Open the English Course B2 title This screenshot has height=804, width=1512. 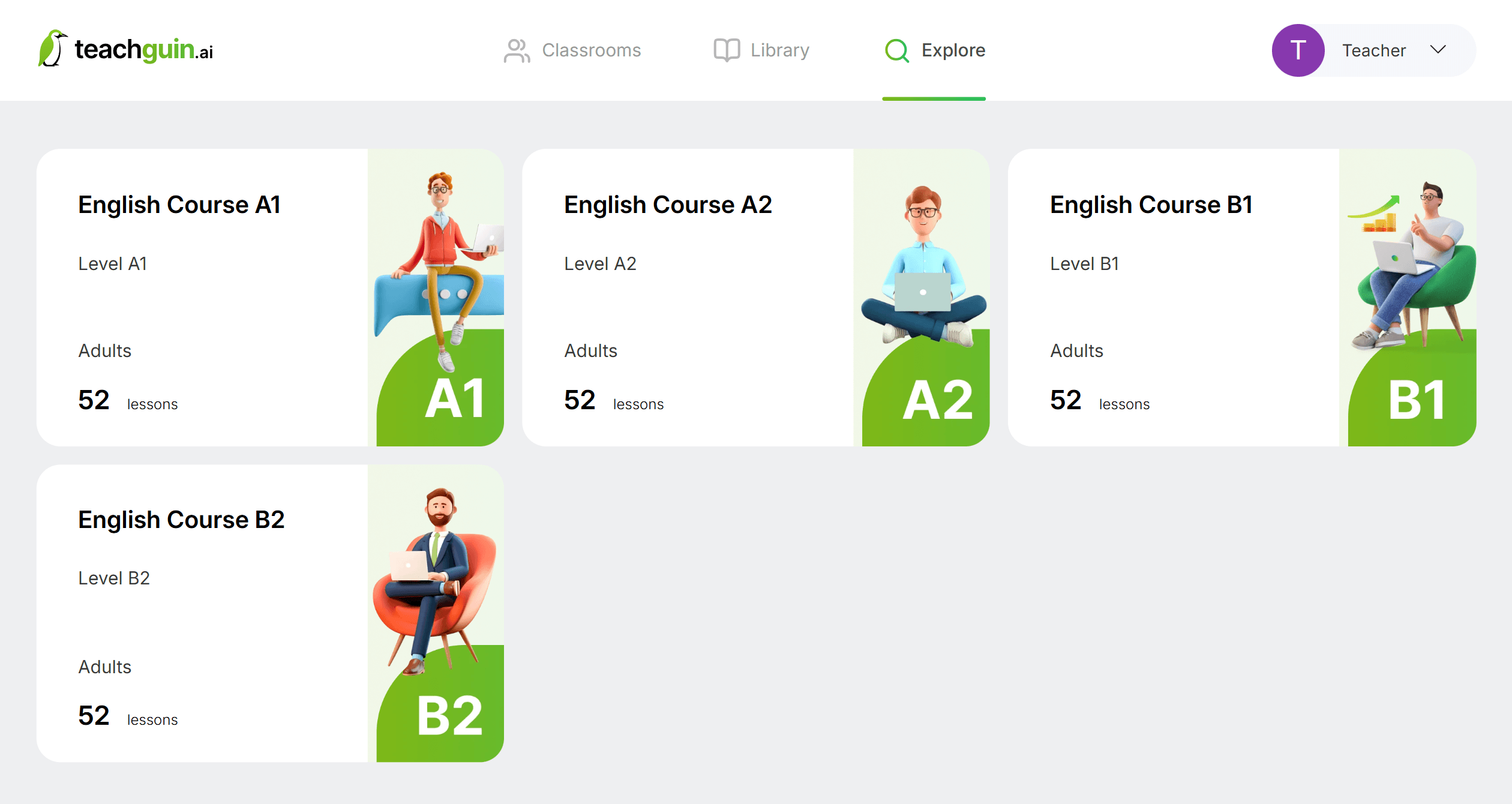point(181,520)
